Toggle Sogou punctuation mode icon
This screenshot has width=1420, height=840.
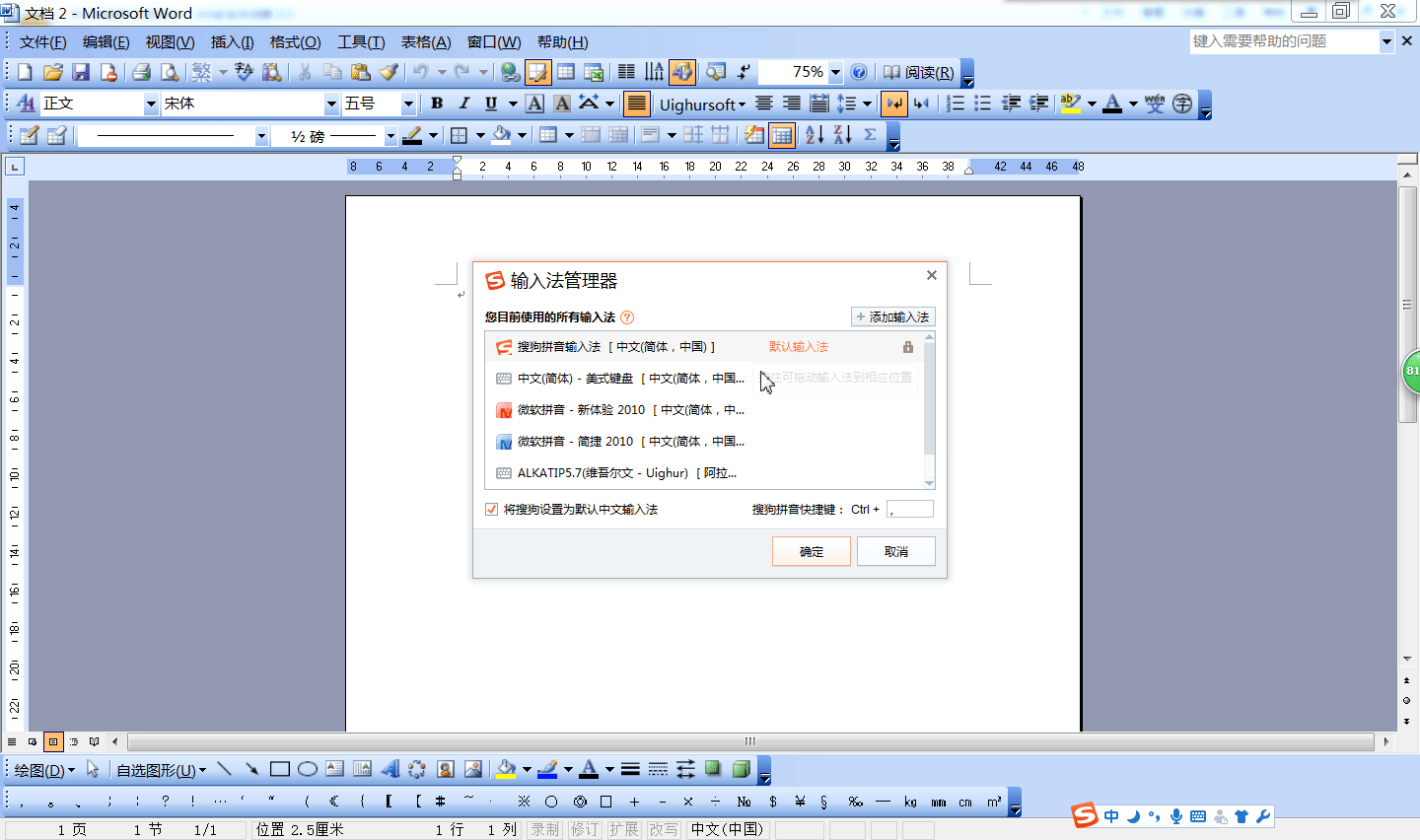coord(1155,816)
